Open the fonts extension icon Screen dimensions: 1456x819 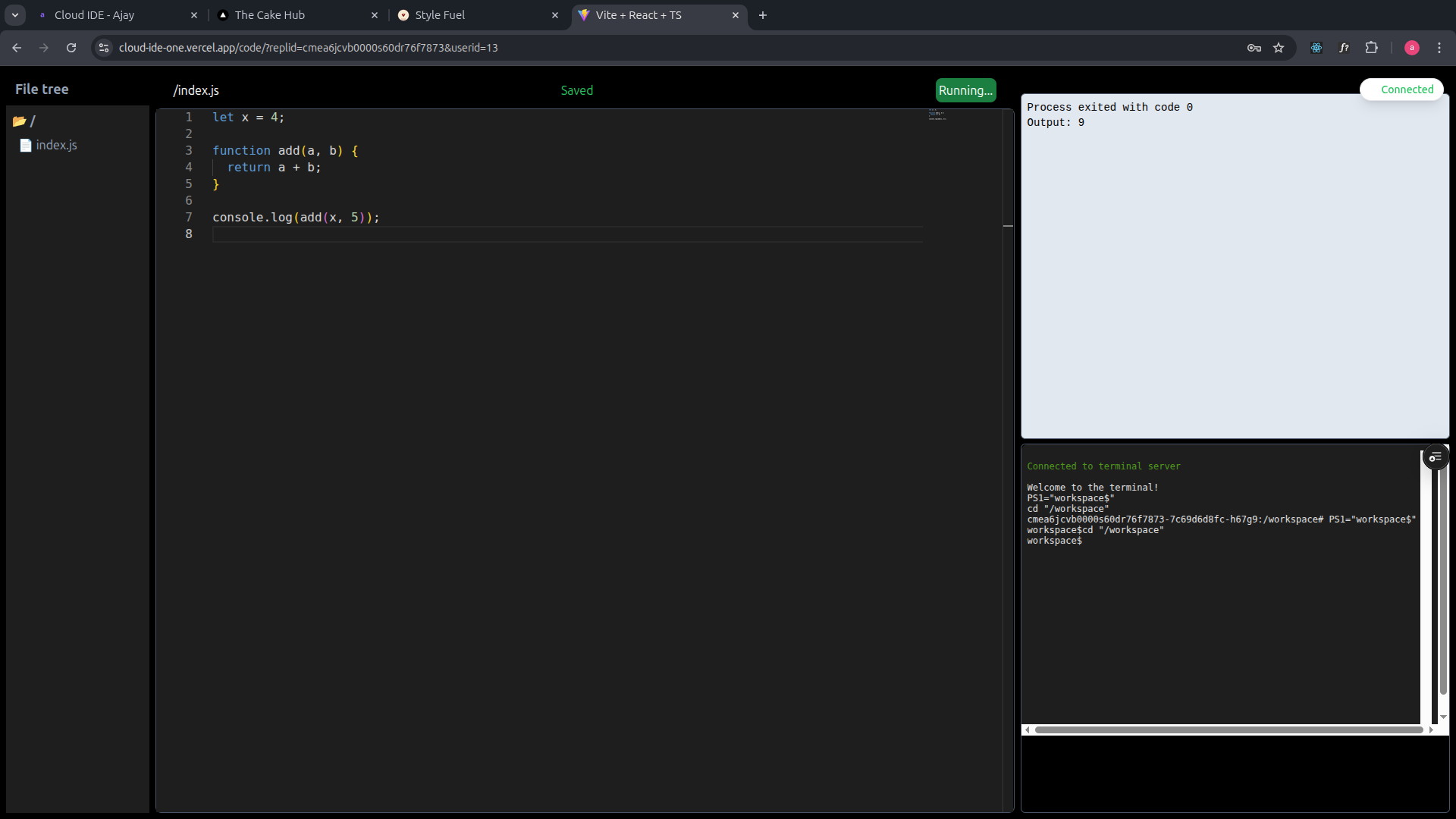click(1344, 48)
